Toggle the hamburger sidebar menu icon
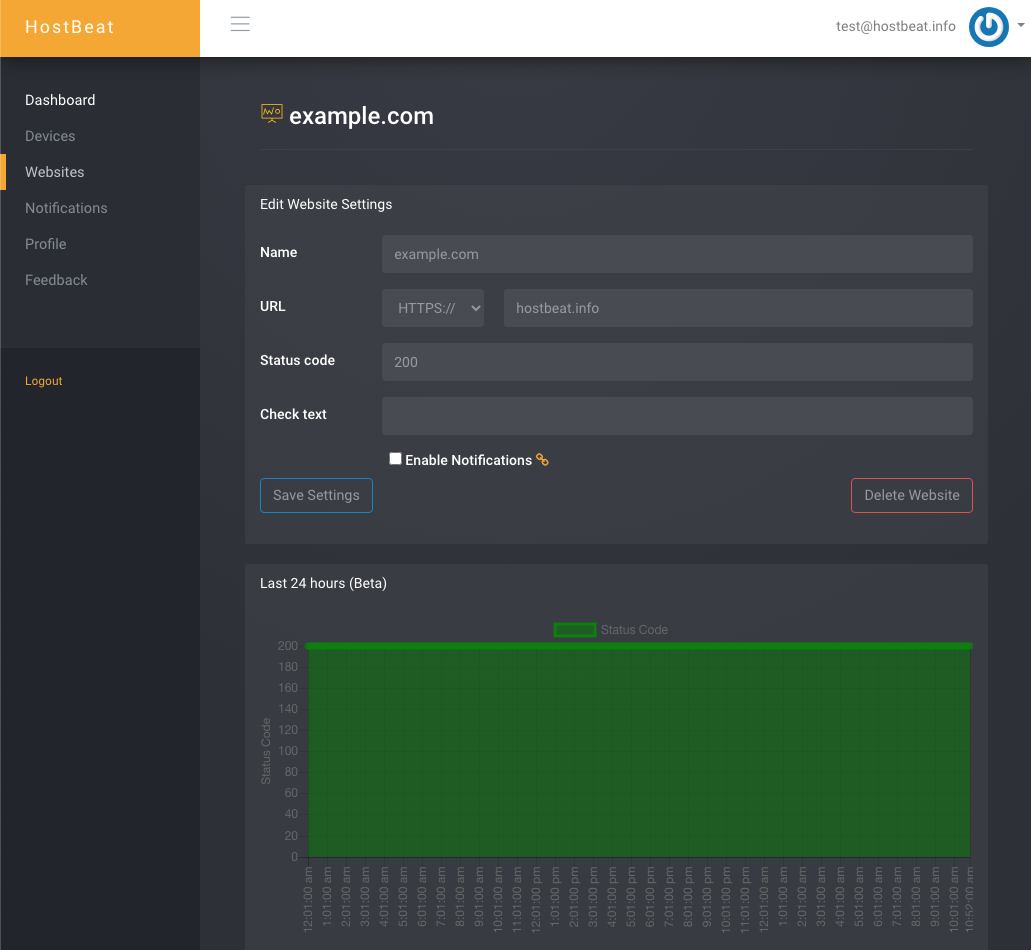Screen dimensions: 1031x950 pyautogui.click(x=240, y=24)
